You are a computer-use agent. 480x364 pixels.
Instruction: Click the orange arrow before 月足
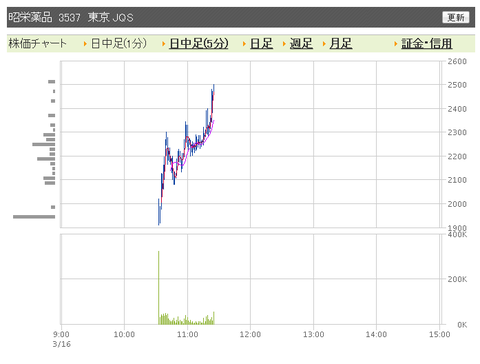(324, 44)
